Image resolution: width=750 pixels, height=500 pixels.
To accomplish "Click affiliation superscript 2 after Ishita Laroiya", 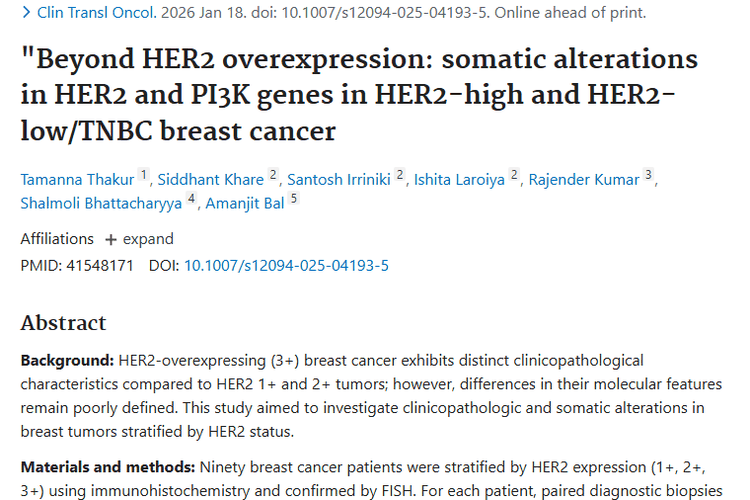I will point(515,175).
